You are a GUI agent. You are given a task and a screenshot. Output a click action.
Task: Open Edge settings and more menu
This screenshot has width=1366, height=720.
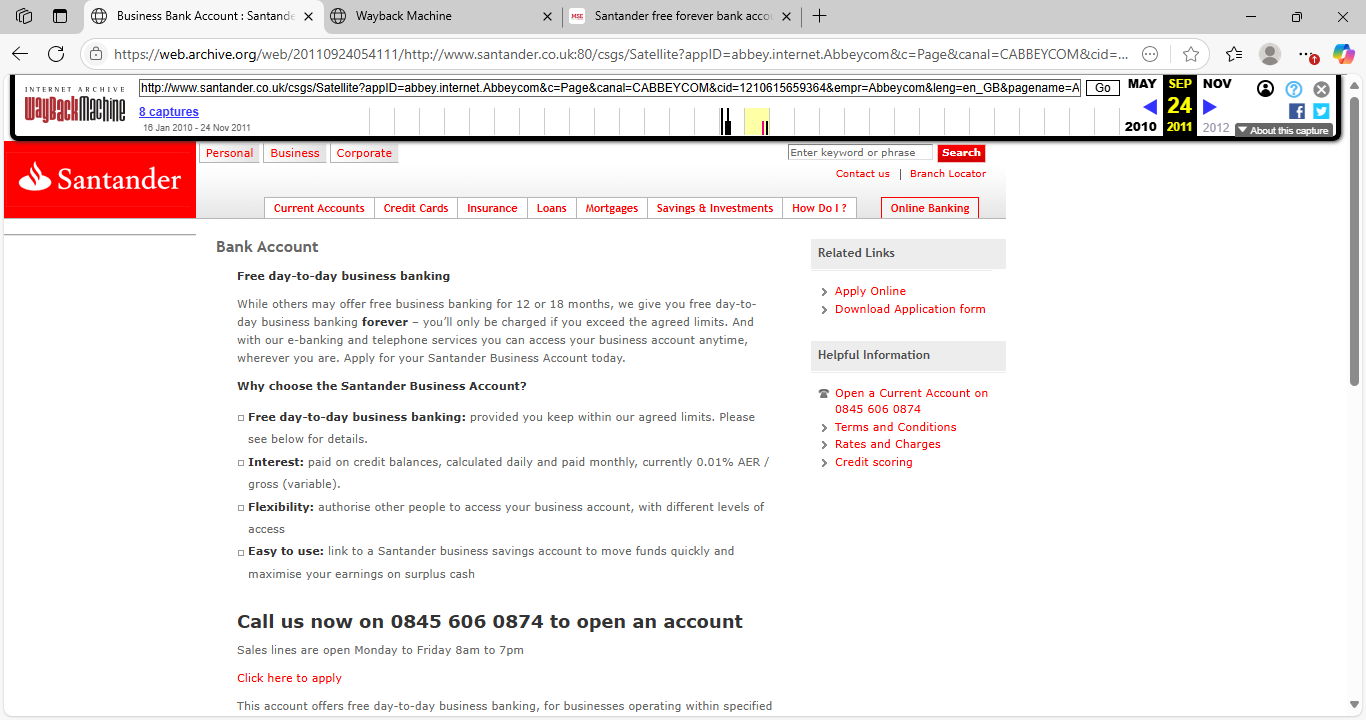[x=1305, y=54]
